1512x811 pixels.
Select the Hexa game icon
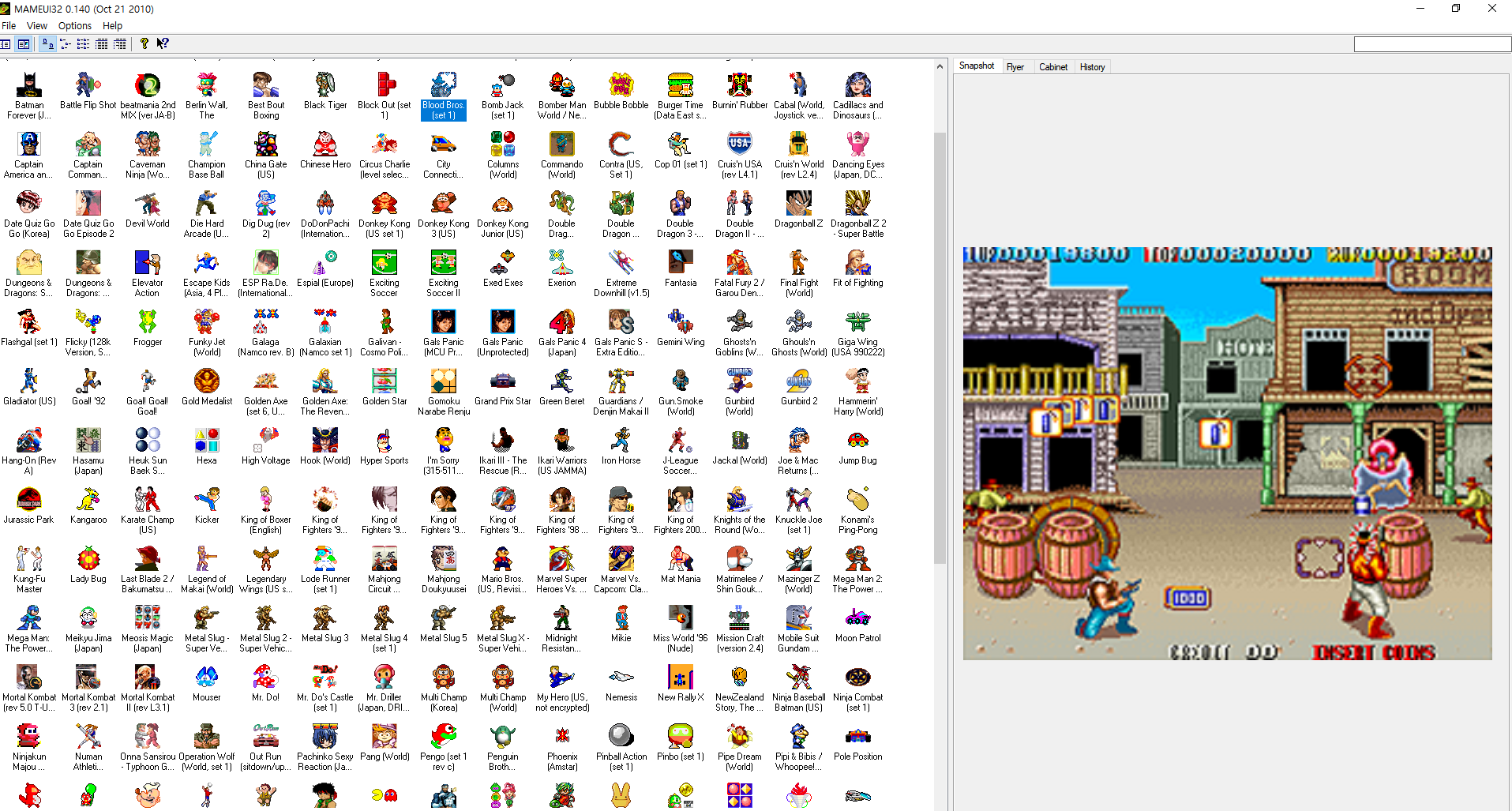coord(207,440)
